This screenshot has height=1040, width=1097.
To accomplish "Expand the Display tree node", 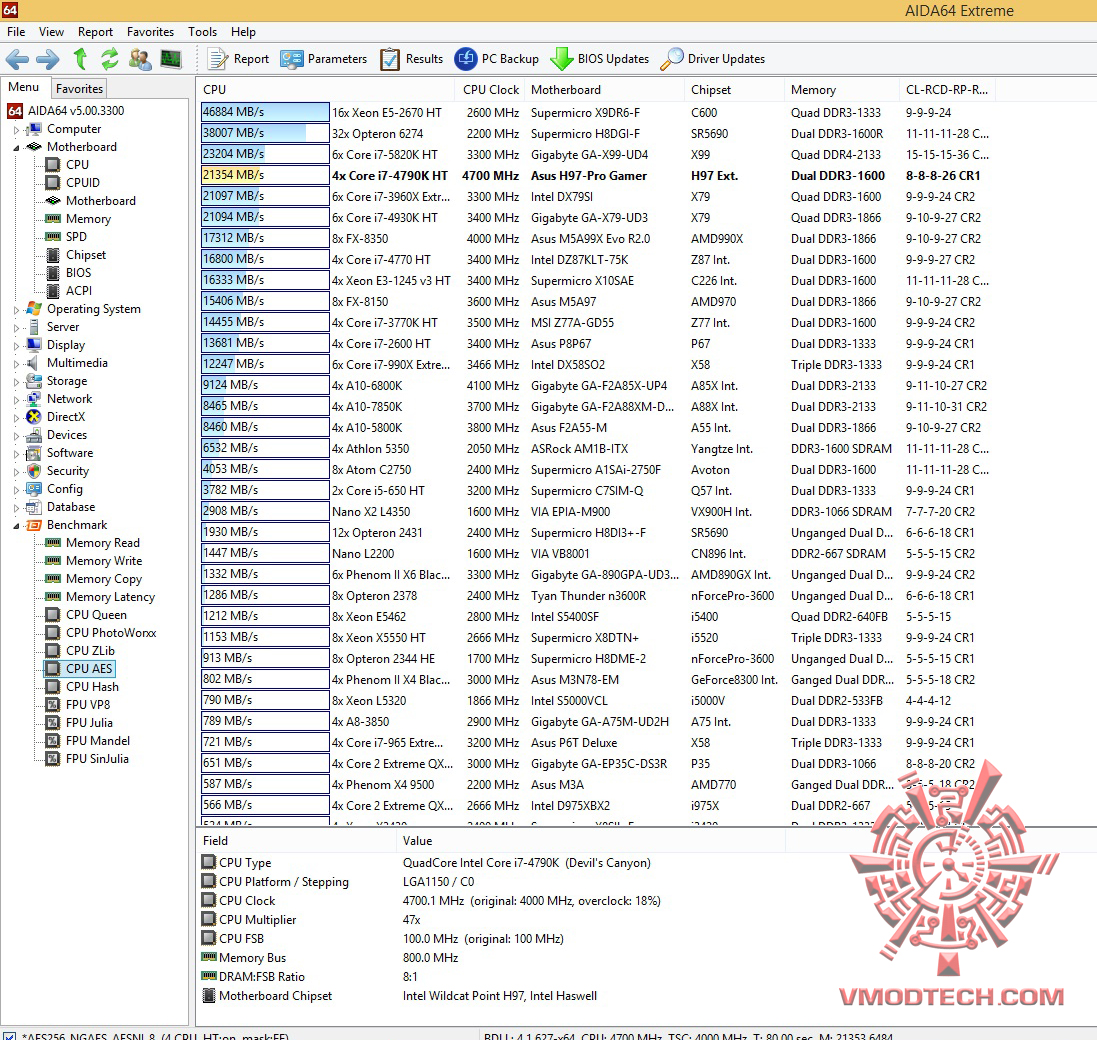I will [x=16, y=346].
